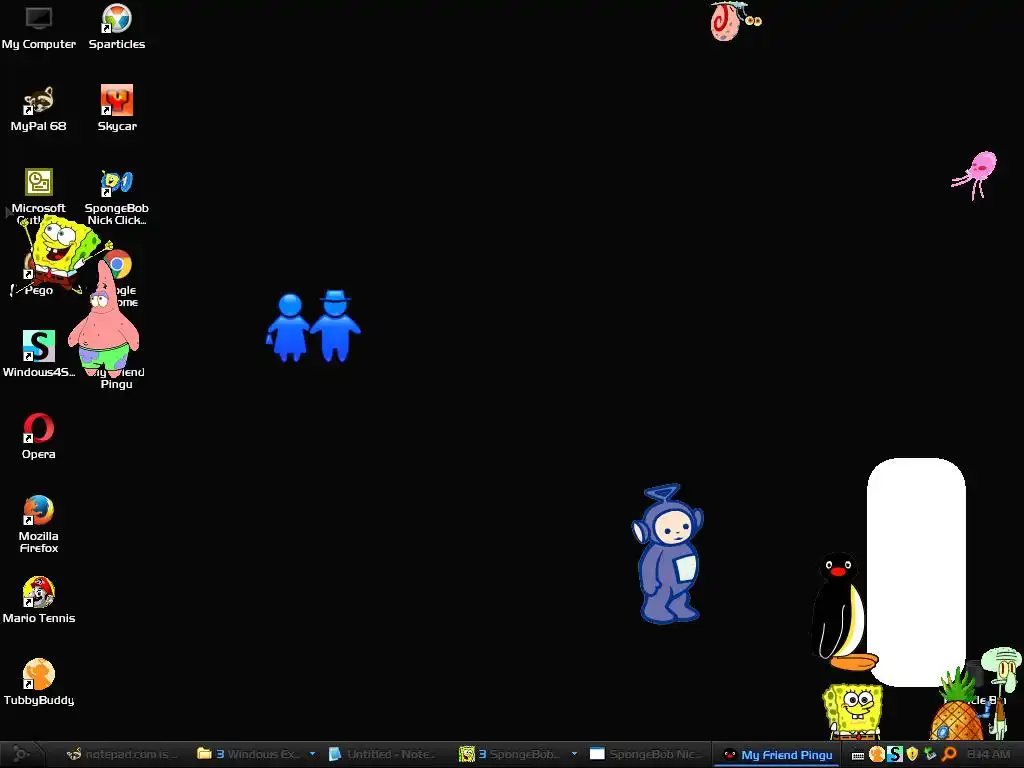Open the on-screen keyboard tray icon
The image size is (1024, 768).
858,756
